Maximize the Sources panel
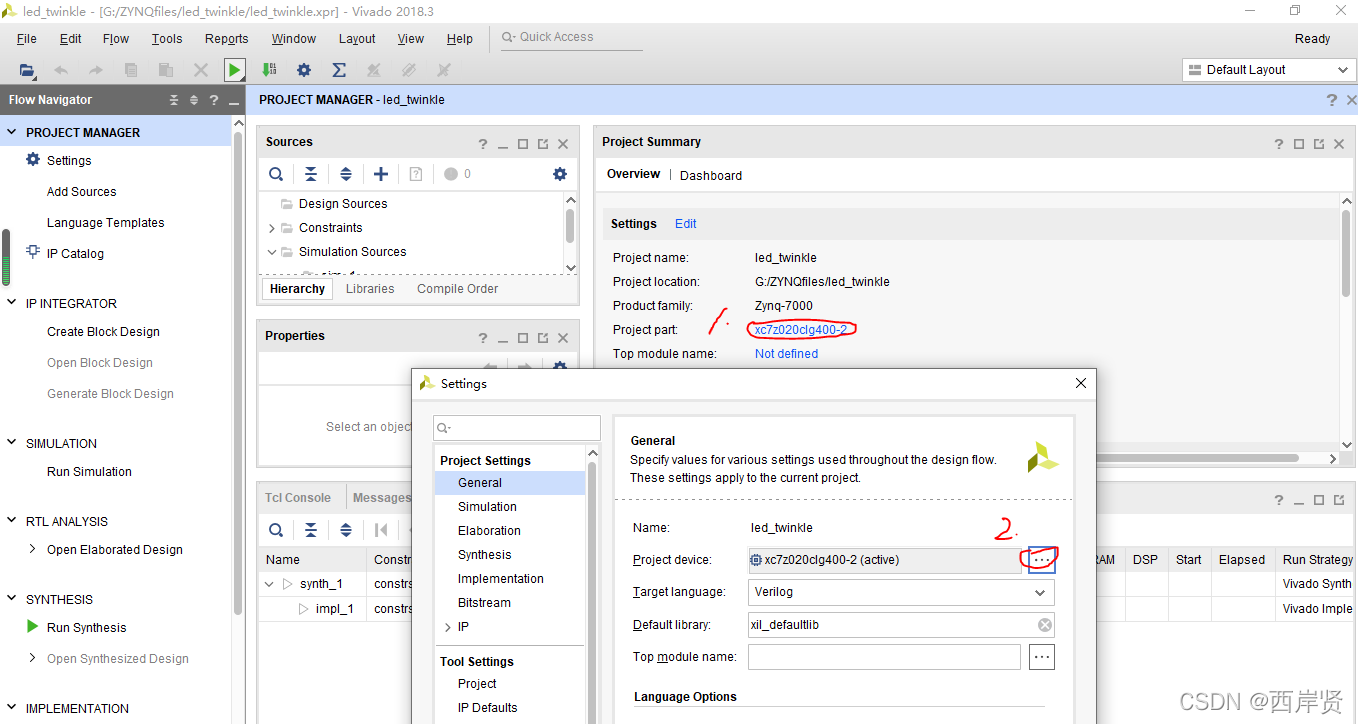Viewport: 1358px width, 724px height. pos(523,144)
